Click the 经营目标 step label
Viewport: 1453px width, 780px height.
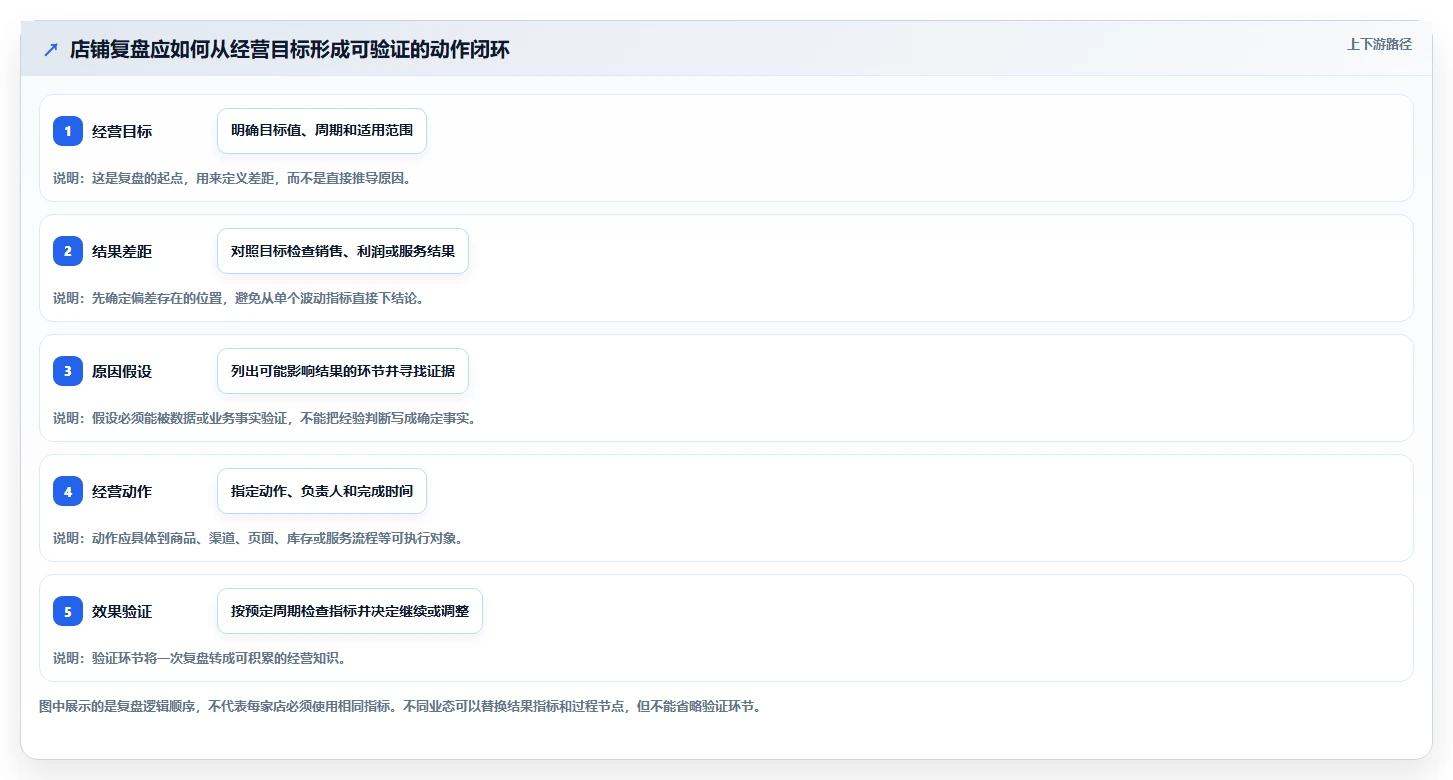[122, 132]
